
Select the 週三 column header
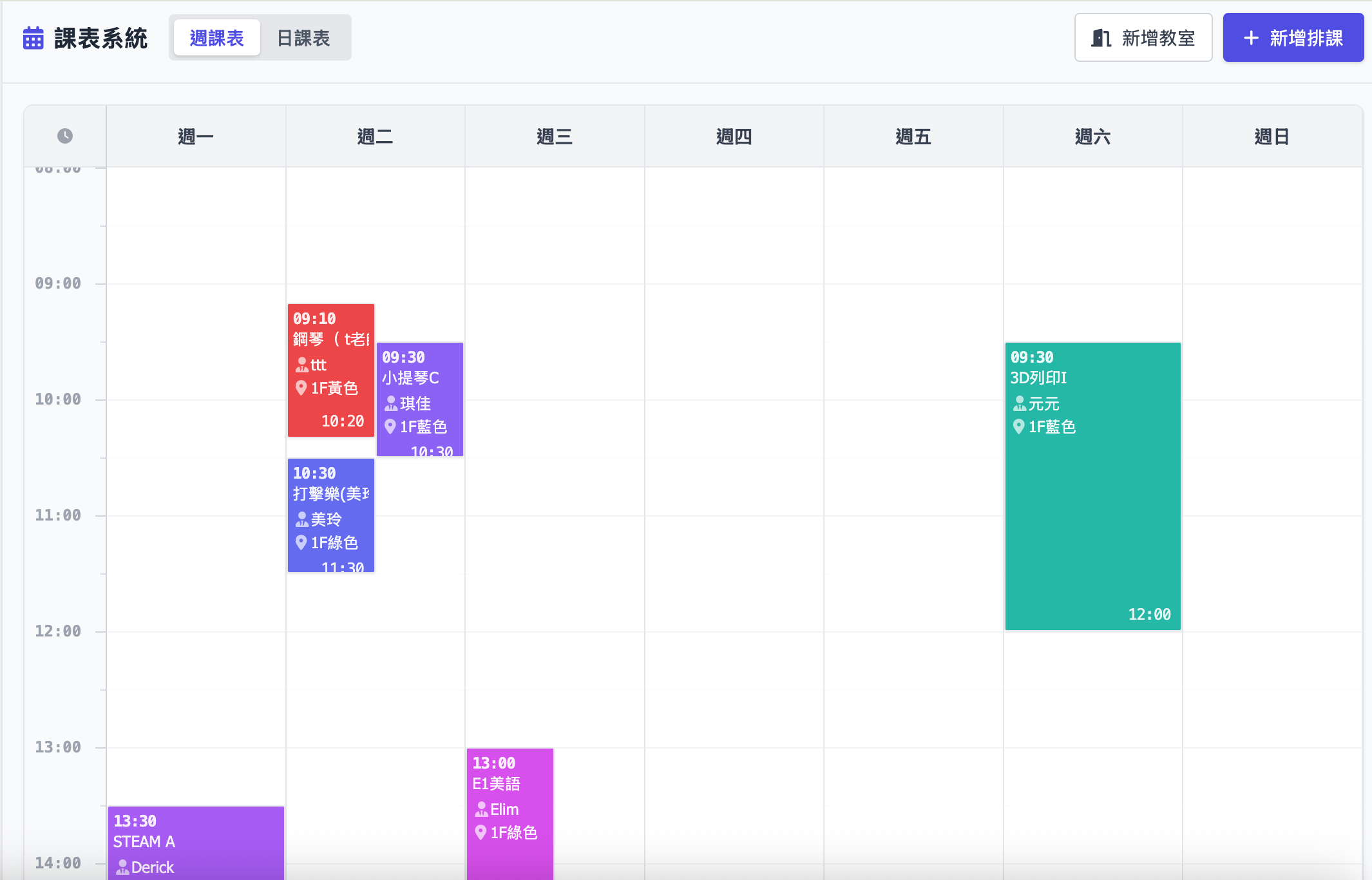click(x=555, y=137)
